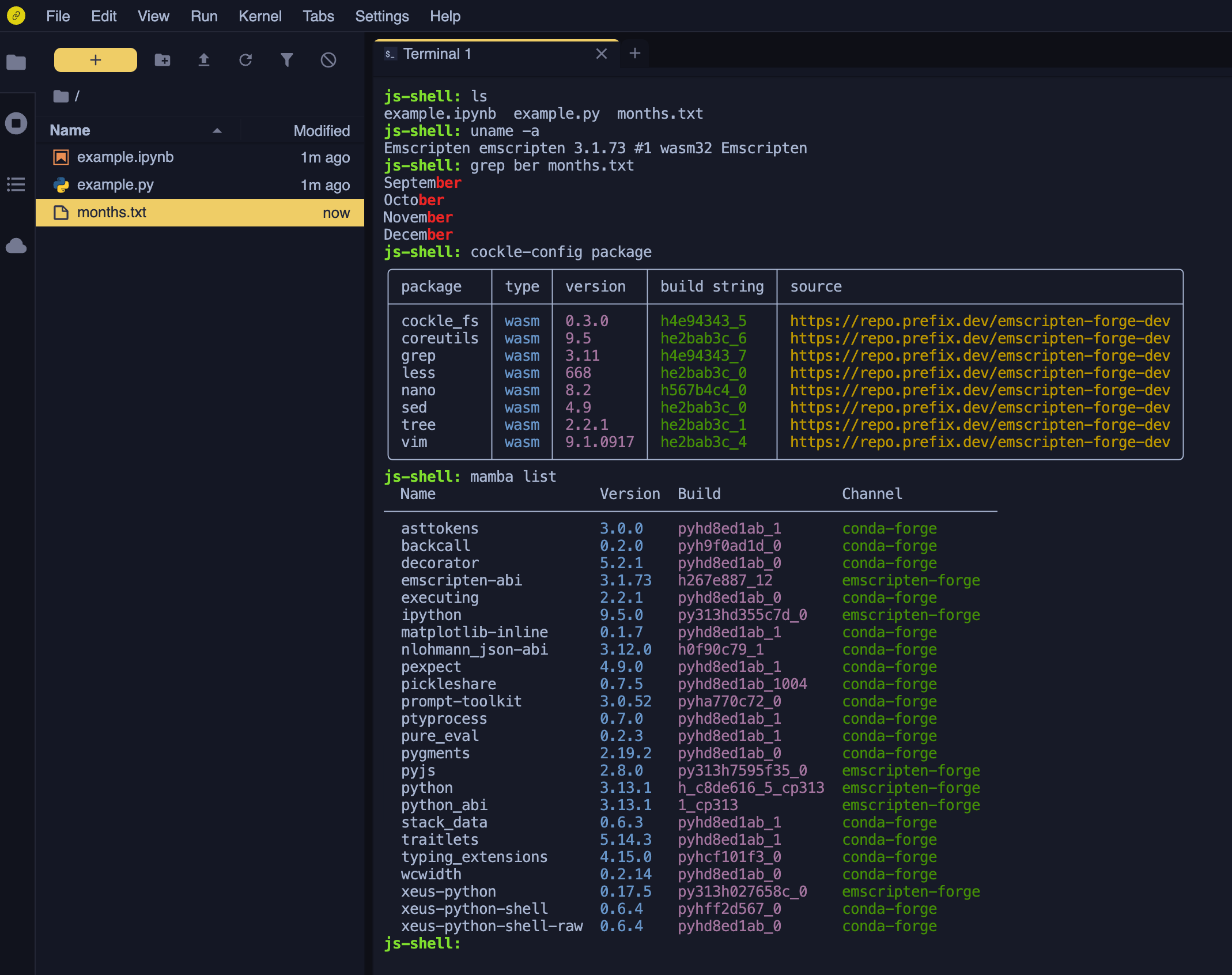Close the Terminal 1 tab

coord(602,53)
